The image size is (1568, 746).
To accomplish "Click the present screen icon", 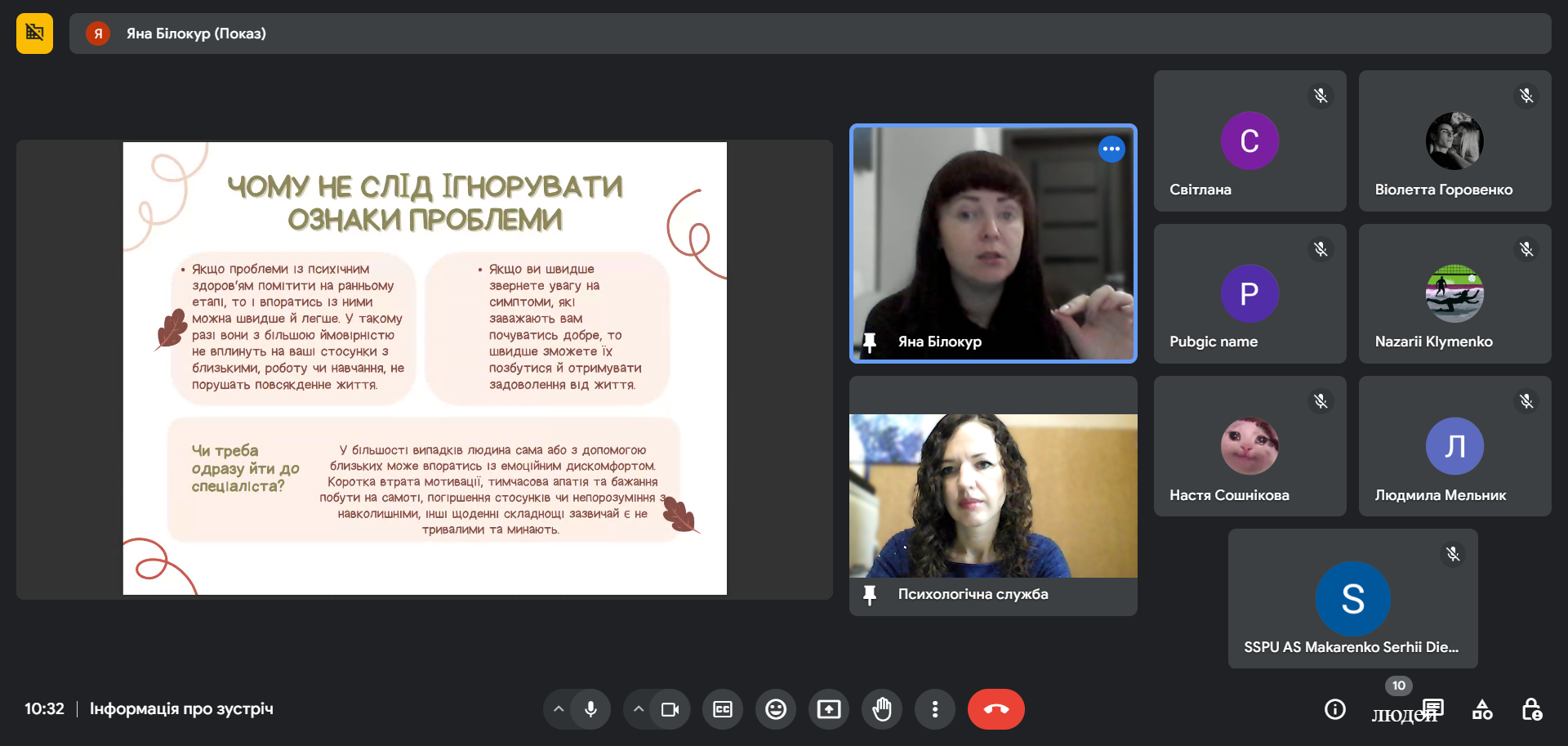I will 829,709.
